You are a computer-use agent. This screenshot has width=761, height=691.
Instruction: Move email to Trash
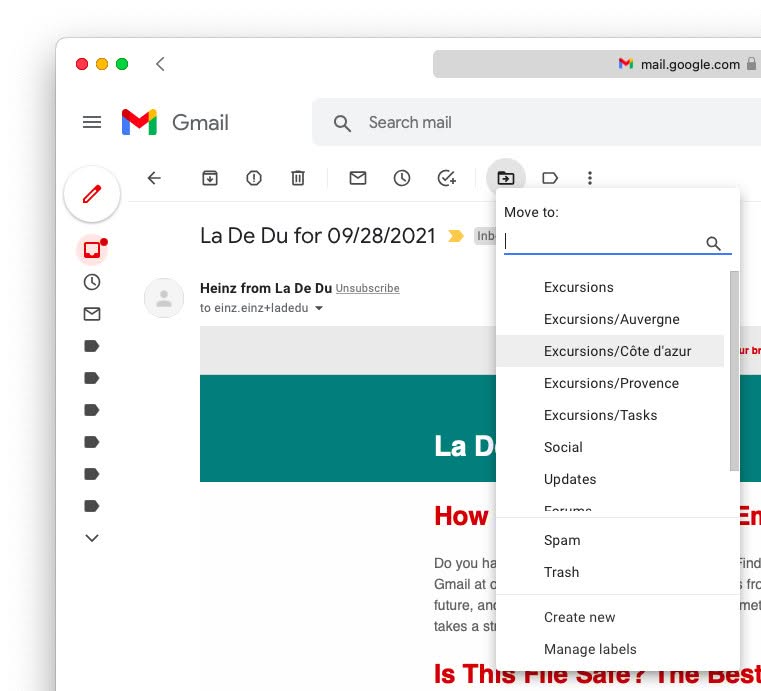pyautogui.click(x=618, y=572)
